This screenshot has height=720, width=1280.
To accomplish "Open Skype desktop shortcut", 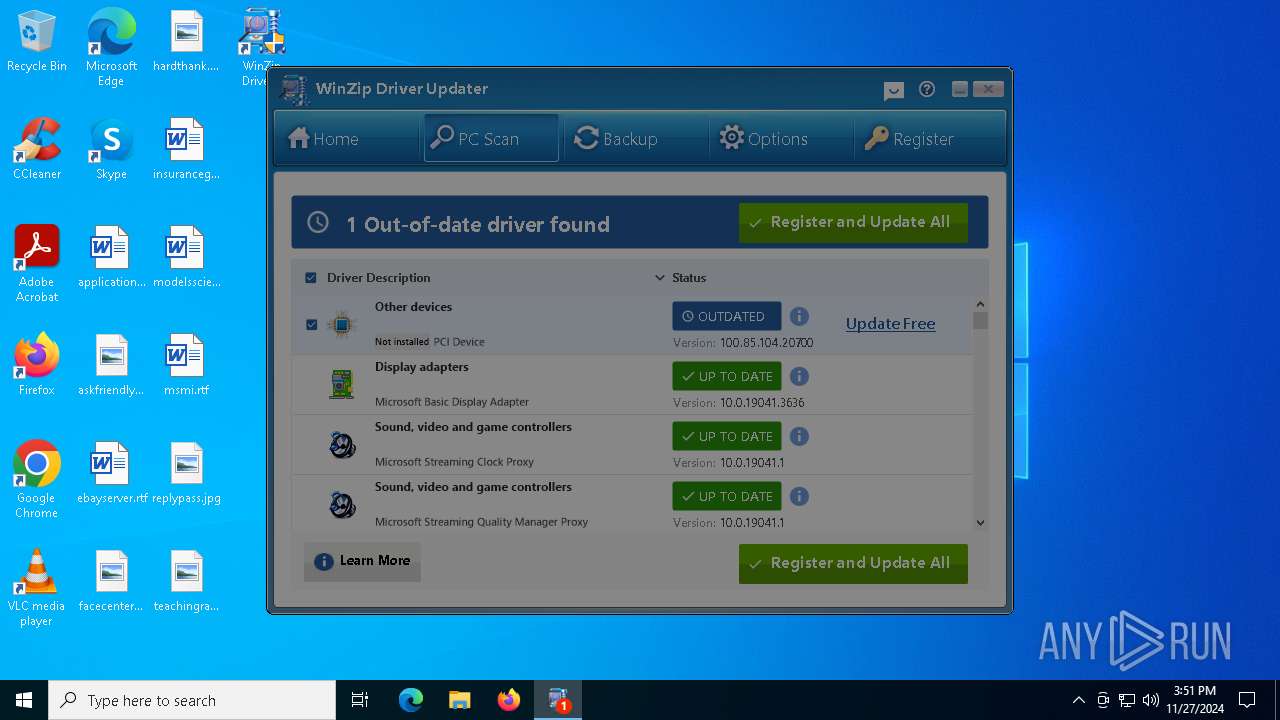I will tap(111, 148).
